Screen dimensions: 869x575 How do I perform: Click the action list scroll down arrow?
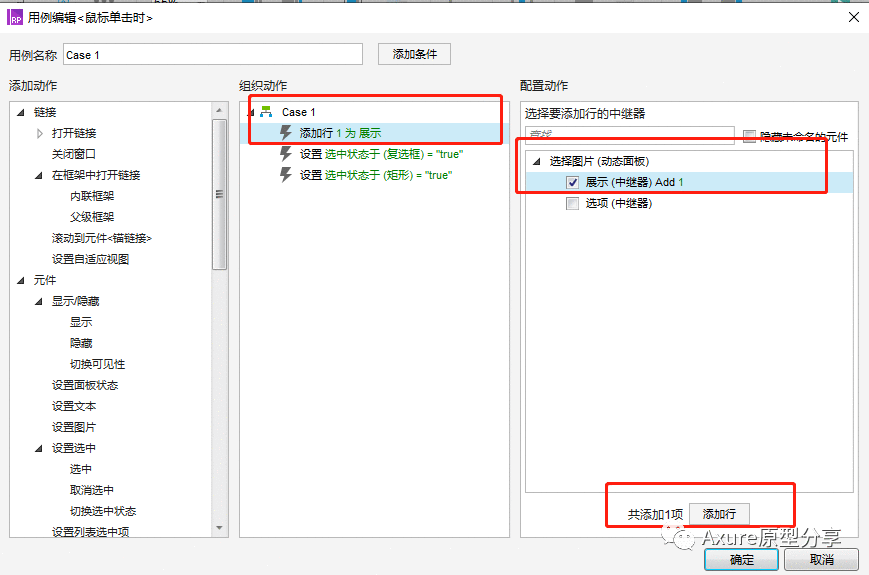click(x=219, y=528)
